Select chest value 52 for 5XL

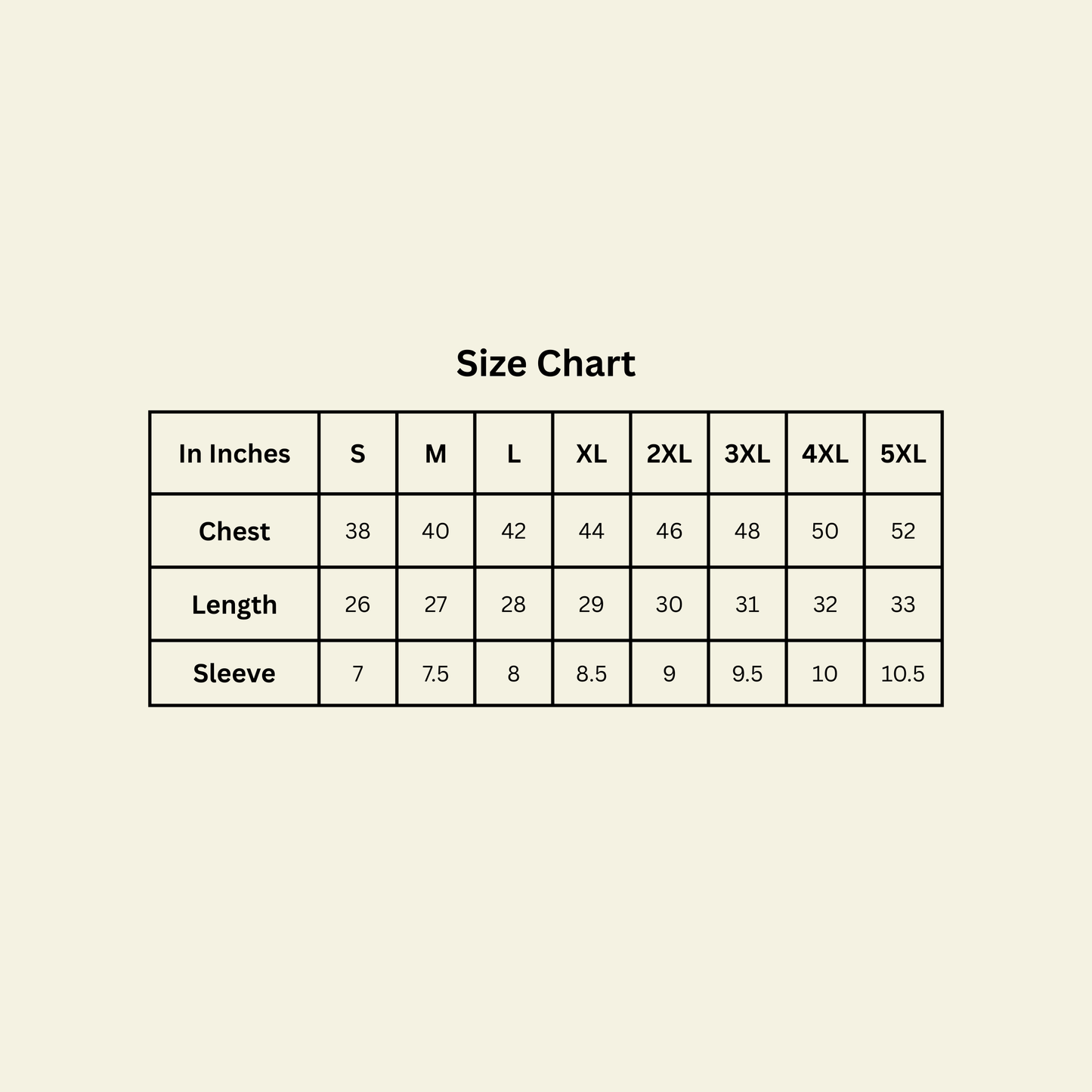tap(903, 531)
